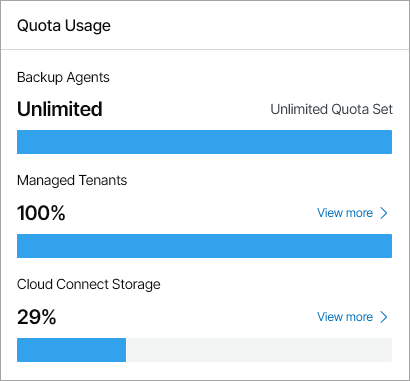This screenshot has width=410, height=381.
Task: Select the Quota Usage widget title
Action: pyautogui.click(x=64, y=26)
